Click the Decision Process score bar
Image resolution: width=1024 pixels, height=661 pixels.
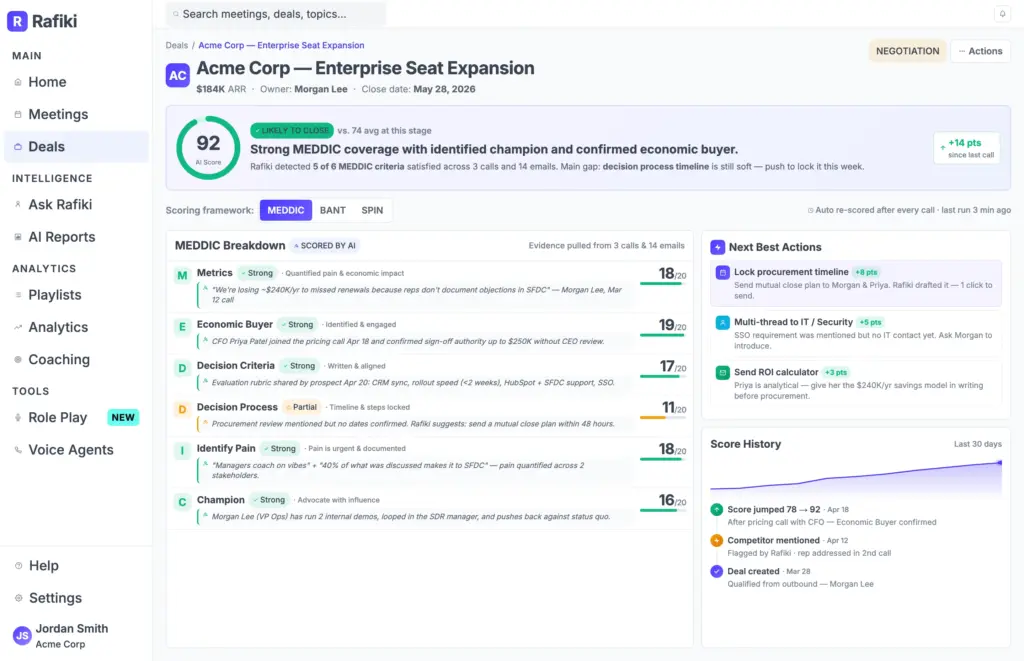click(x=663, y=417)
